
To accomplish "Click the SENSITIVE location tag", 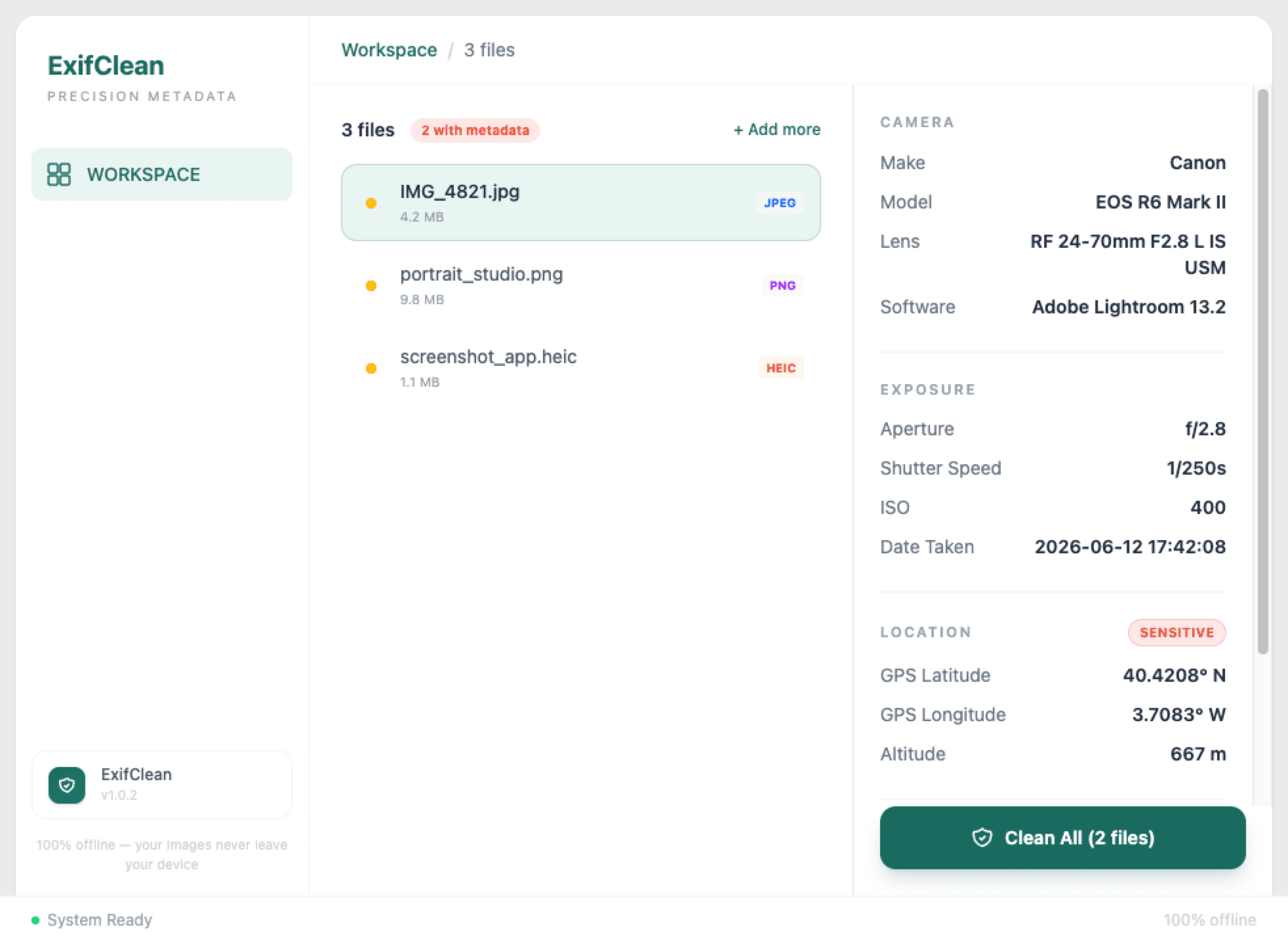I will click(1177, 633).
